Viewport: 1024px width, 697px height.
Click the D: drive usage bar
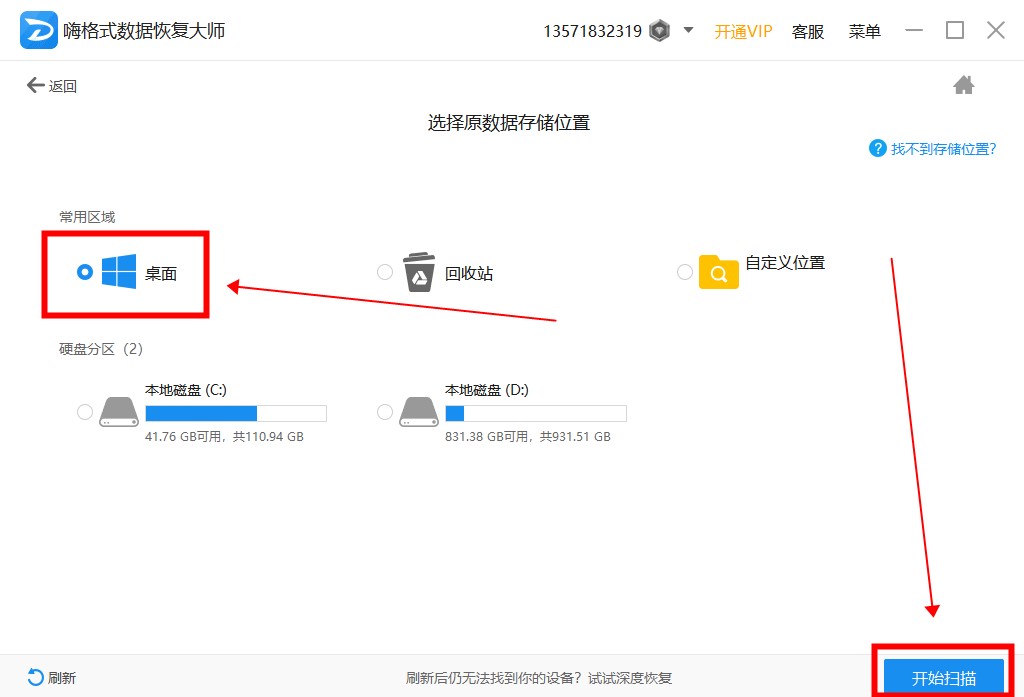pos(536,413)
